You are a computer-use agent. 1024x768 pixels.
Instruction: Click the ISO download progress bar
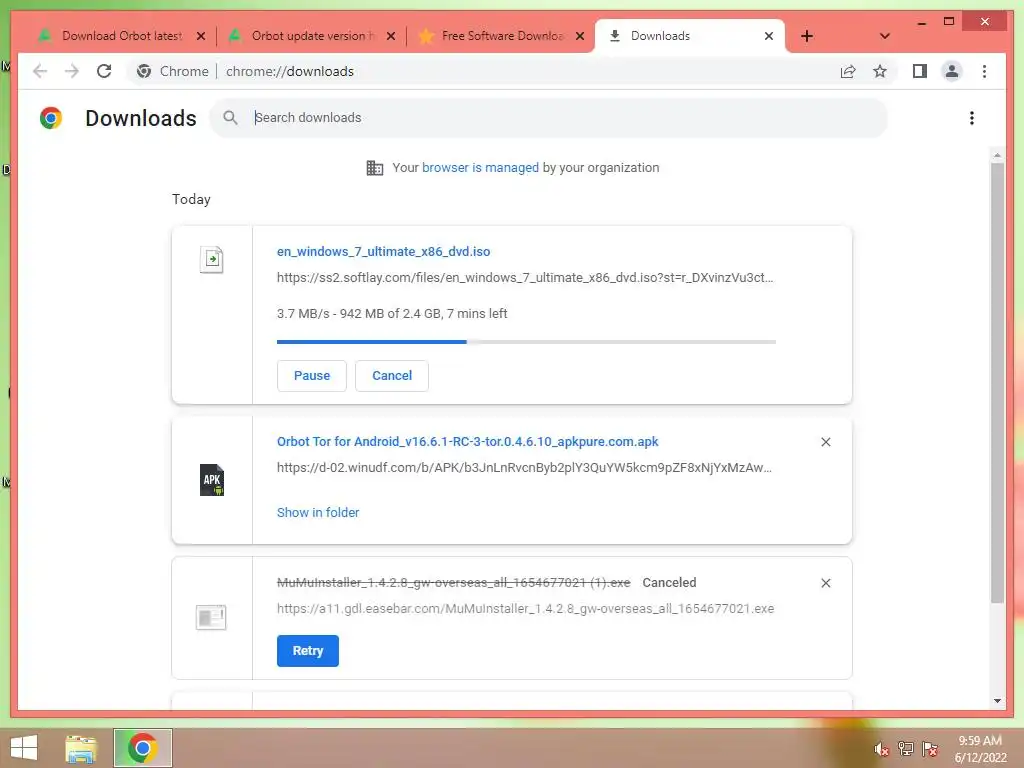click(526, 342)
